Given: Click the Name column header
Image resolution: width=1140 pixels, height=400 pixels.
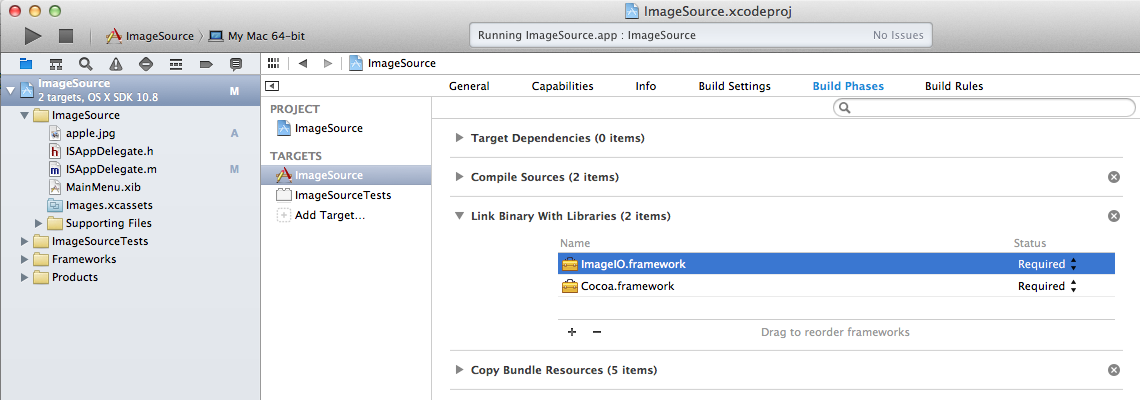Looking at the screenshot, I should [575, 243].
